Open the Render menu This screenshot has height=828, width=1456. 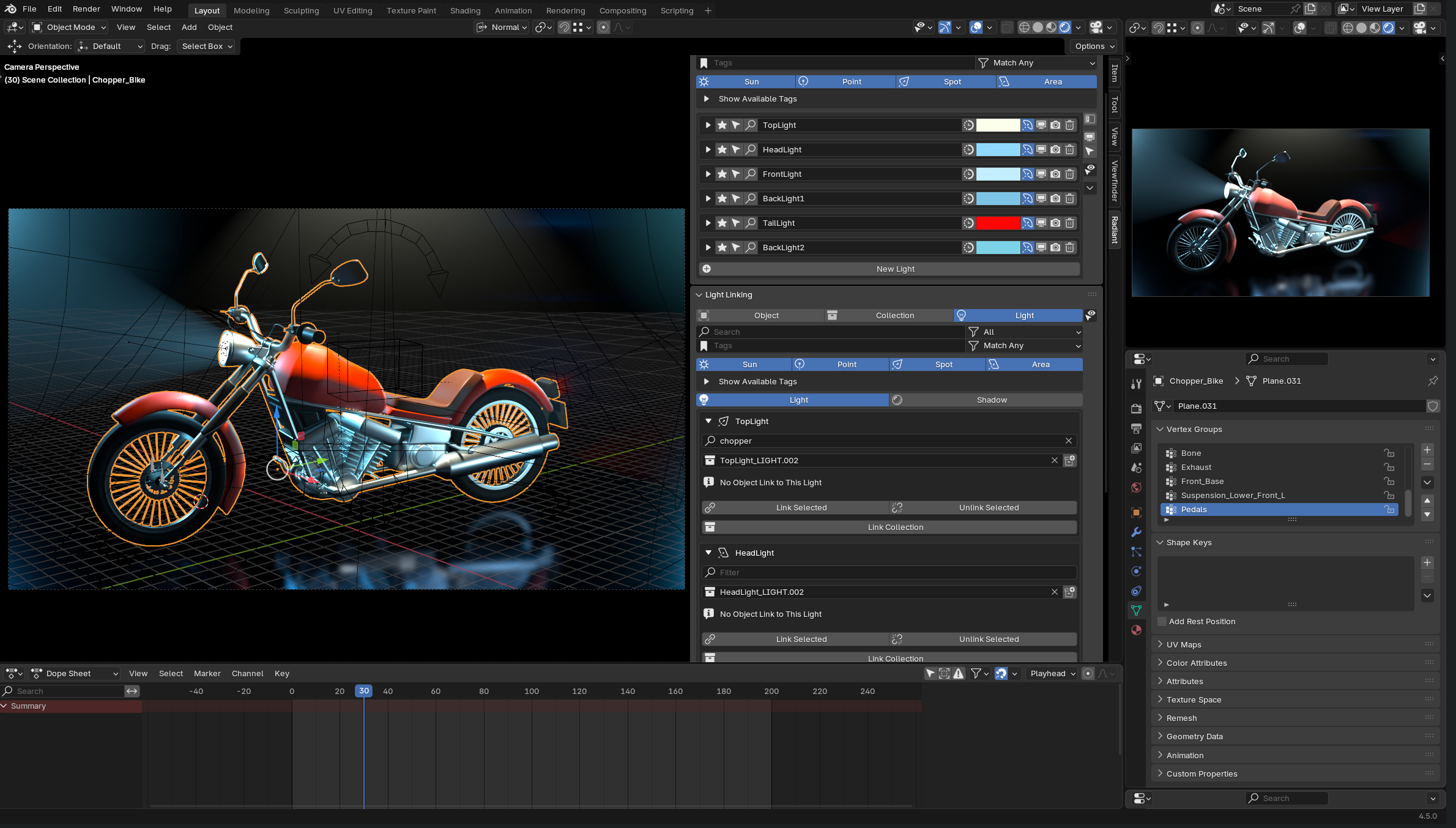point(86,9)
